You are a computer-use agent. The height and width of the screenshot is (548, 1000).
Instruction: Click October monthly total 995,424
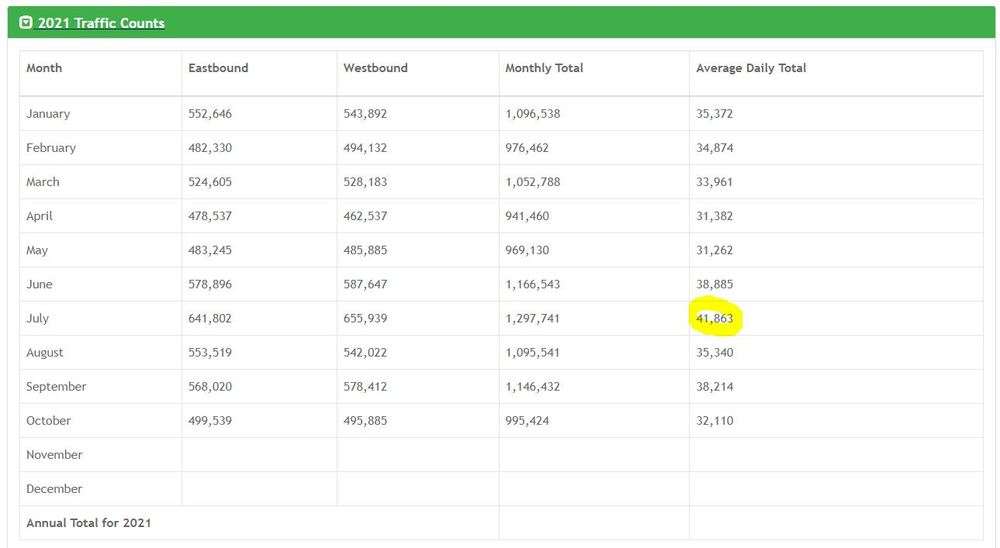point(527,420)
